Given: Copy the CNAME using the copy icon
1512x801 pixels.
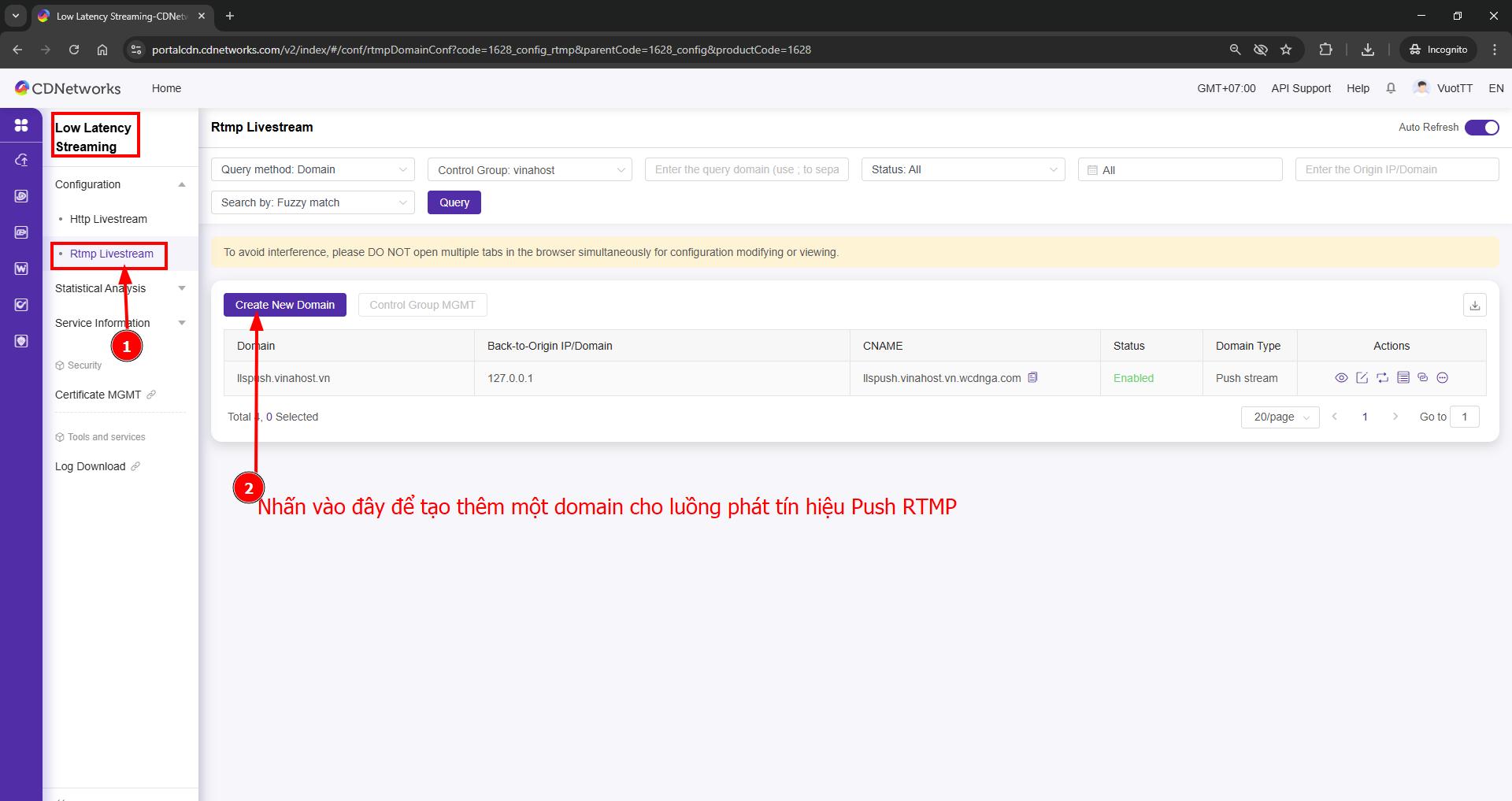Looking at the screenshot, I should point(1032,377).
